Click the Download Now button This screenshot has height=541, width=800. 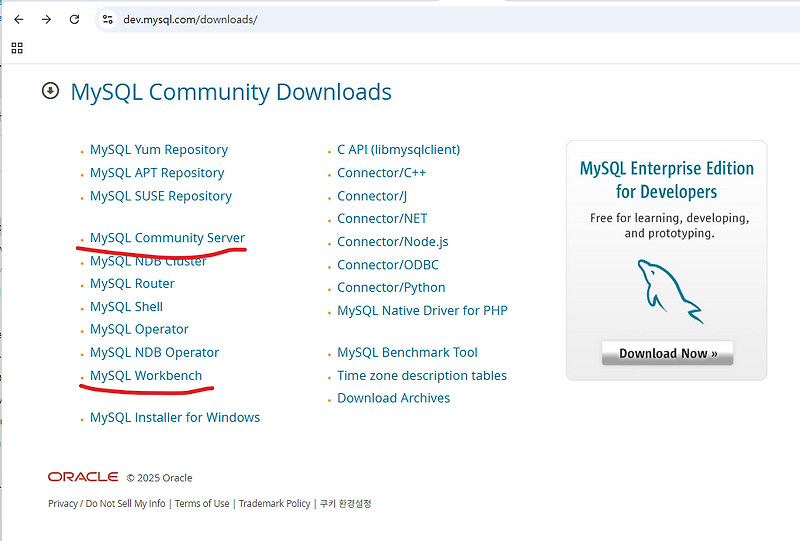point(667,353)
